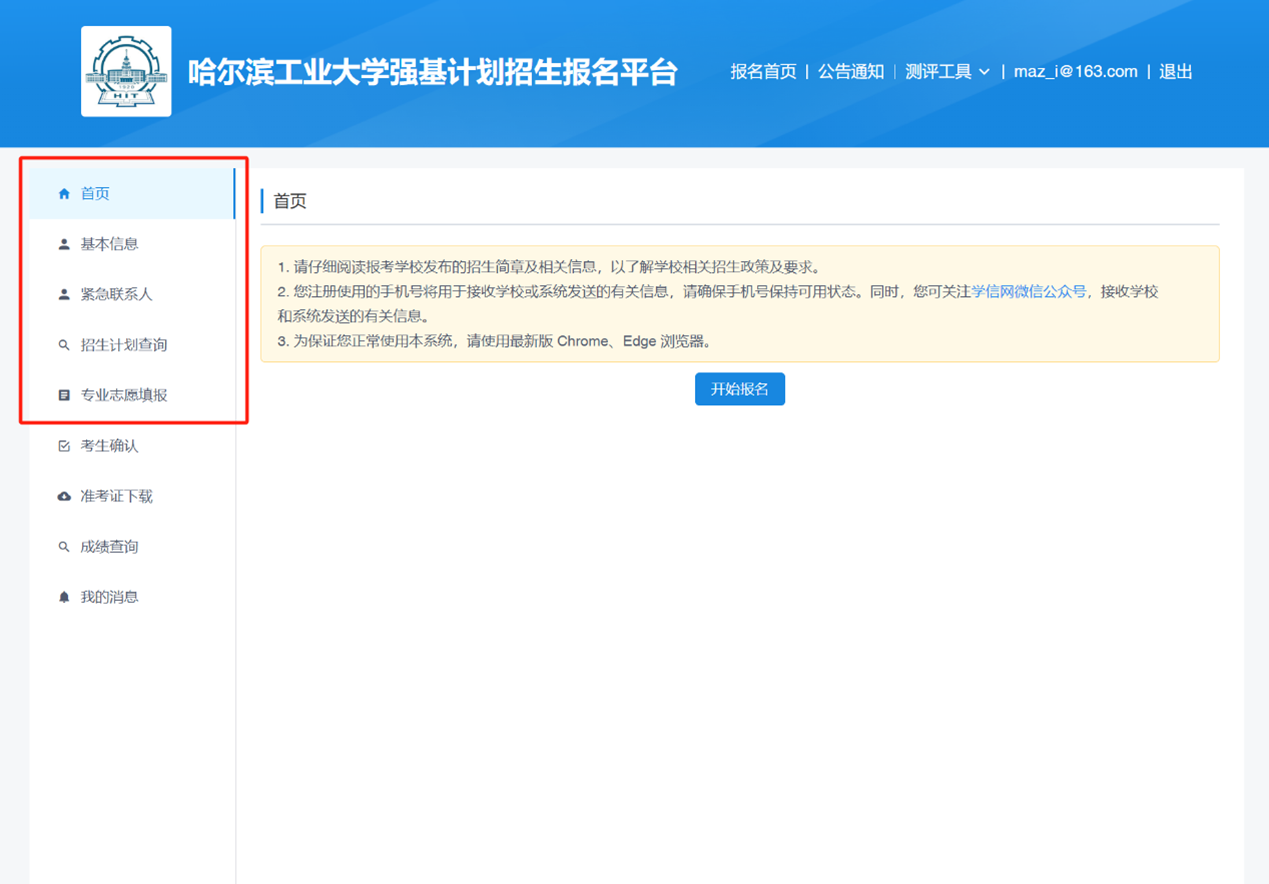Expand the 测评工具 dropdown arrow

(x=984, y=72)
